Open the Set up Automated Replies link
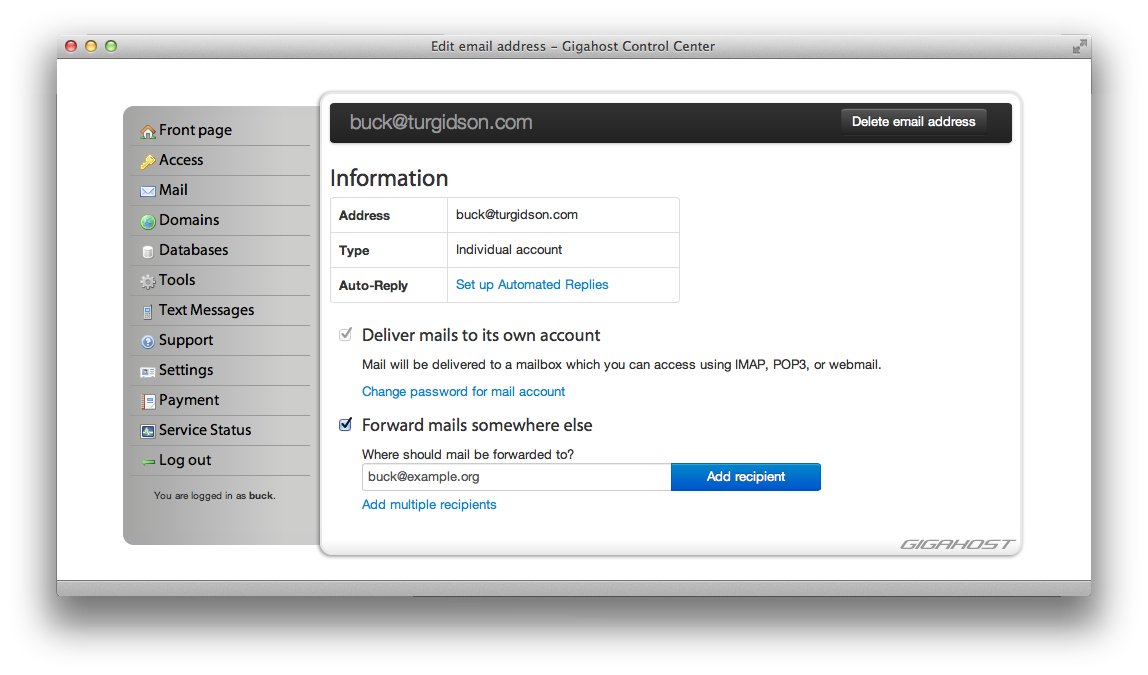This screenshot has height=675, width=1148. [x=532, y=285]
